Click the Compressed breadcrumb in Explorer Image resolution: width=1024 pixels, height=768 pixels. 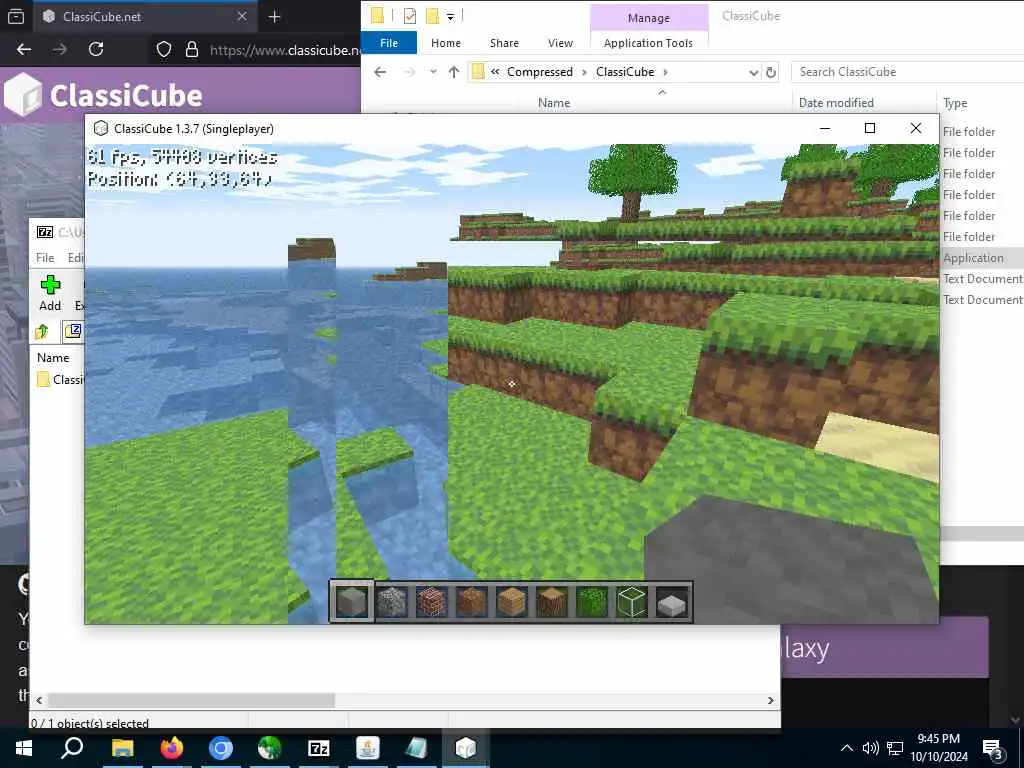point(539,72)
